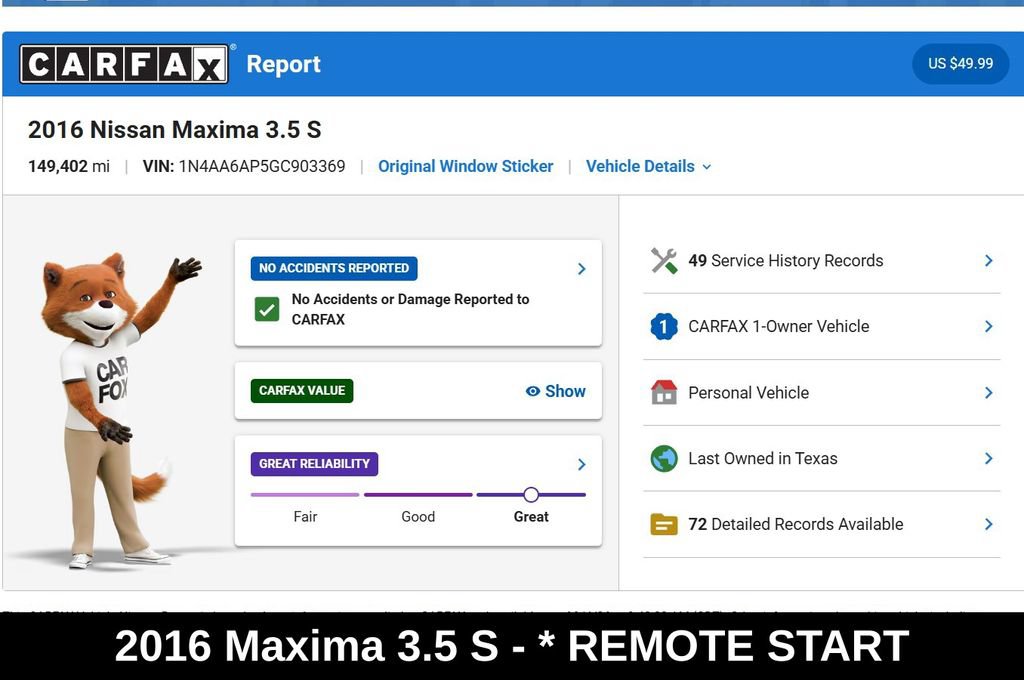Click the CARFAX VALUE badge
The width and height of the screenshot is (1024, 680).
pyautogui.click(x=302, y=391)
